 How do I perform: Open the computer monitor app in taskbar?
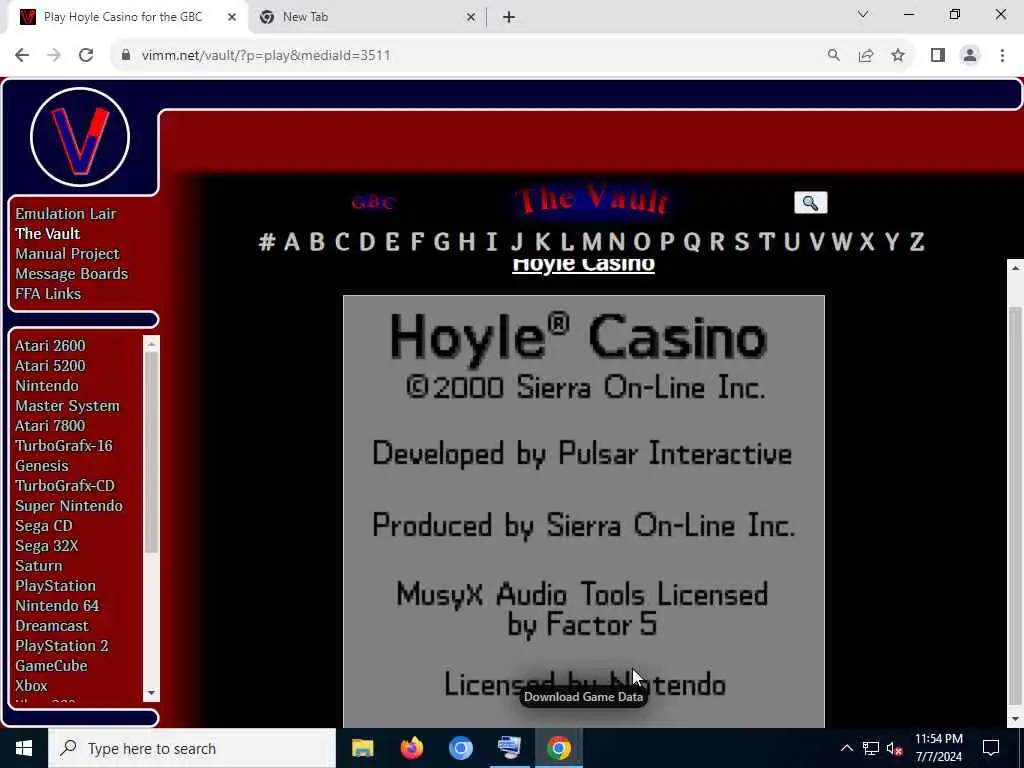tap(509, 748)
